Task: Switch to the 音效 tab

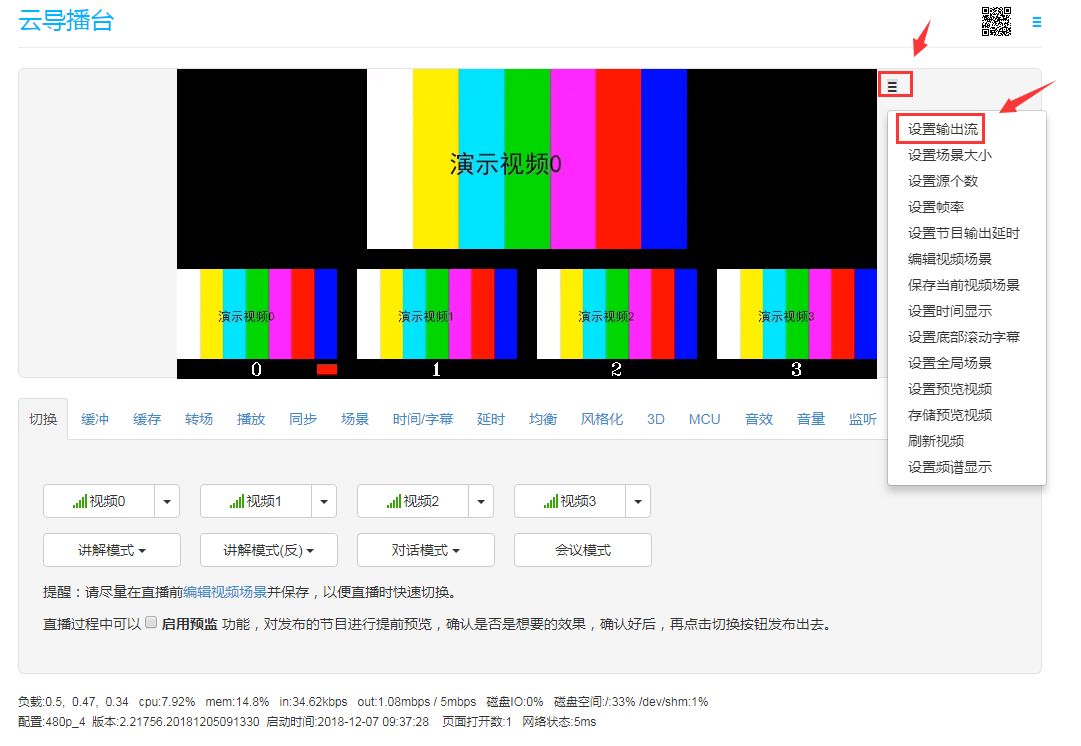Action: click(759, 419)
